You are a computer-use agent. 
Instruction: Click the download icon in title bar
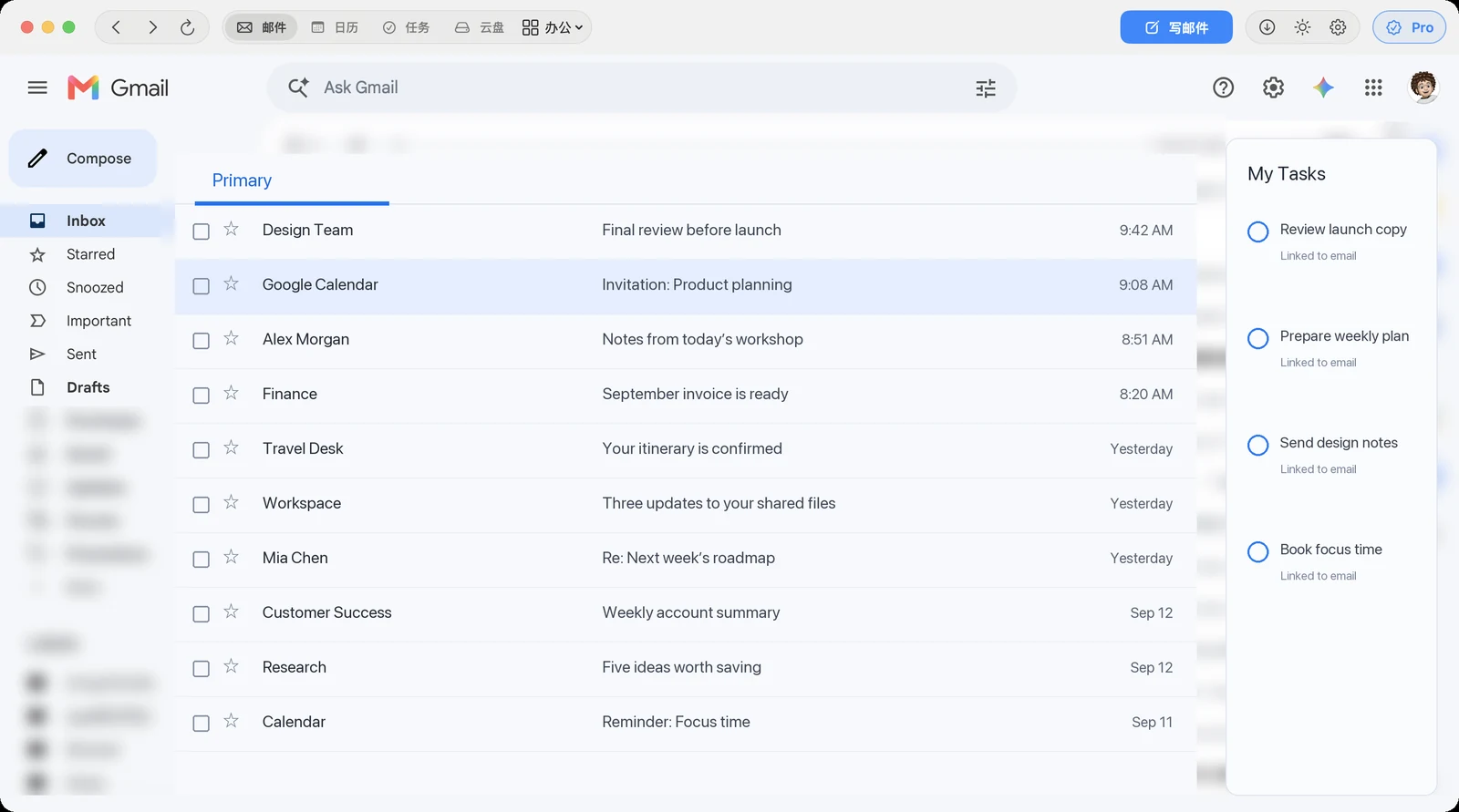(1267, 27)
